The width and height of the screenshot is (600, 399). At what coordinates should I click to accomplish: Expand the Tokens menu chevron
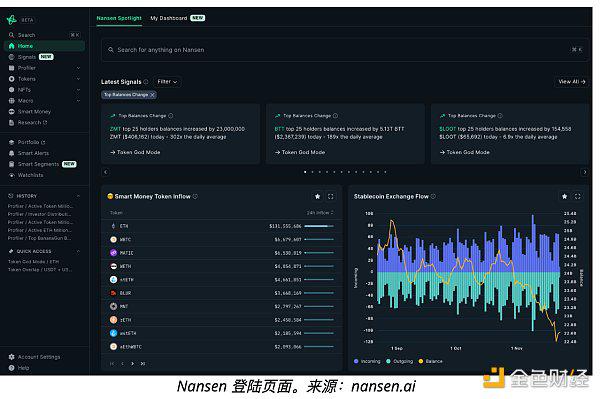(78, 79)
